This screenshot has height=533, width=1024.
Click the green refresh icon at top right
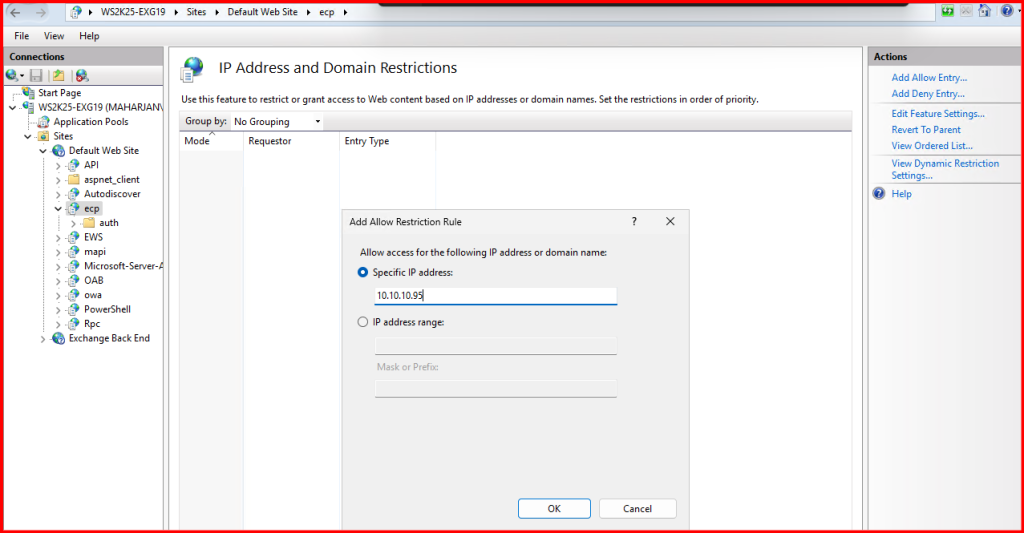pyautogui.click(x=946, y=11)
